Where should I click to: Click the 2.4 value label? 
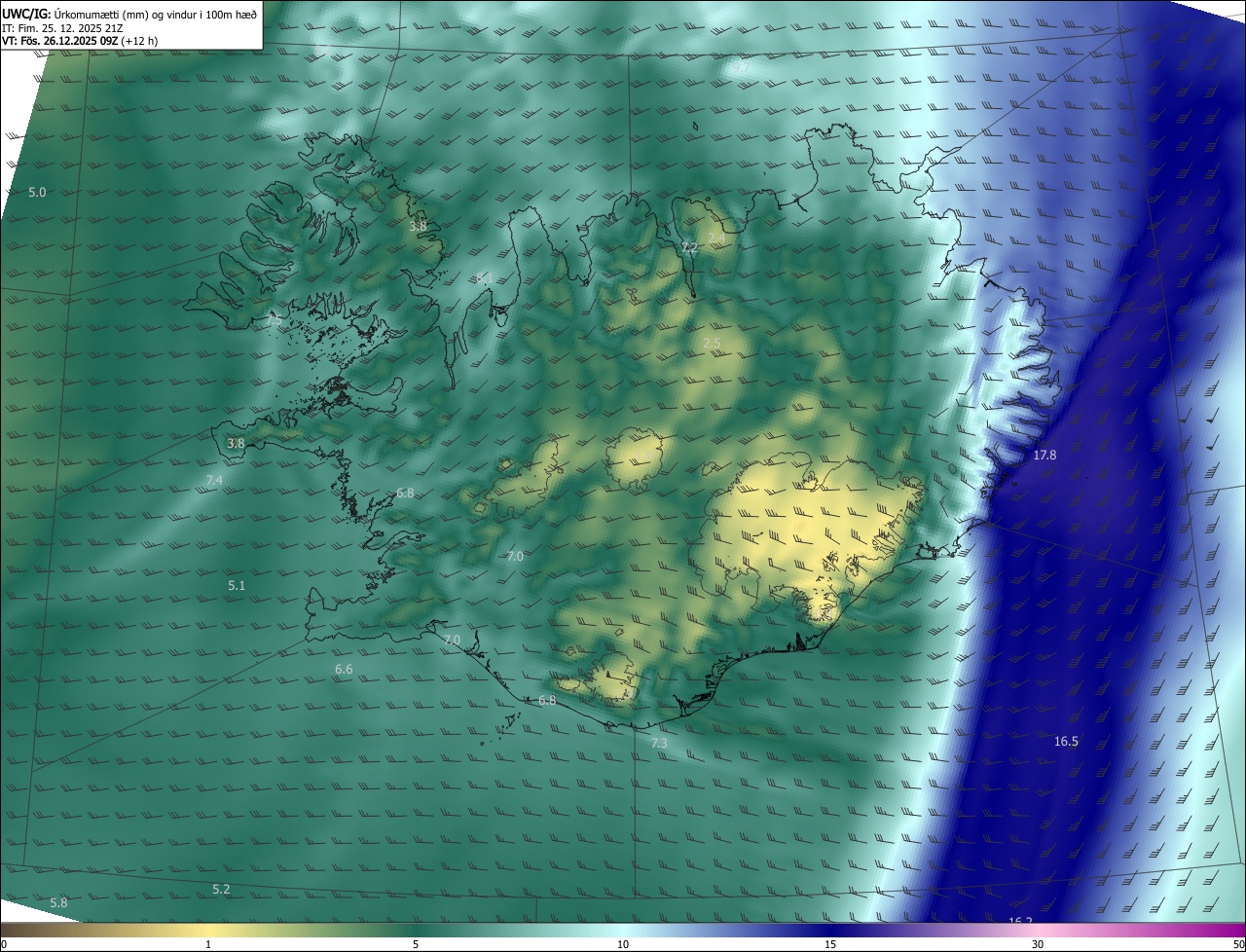tap(715, 238)
